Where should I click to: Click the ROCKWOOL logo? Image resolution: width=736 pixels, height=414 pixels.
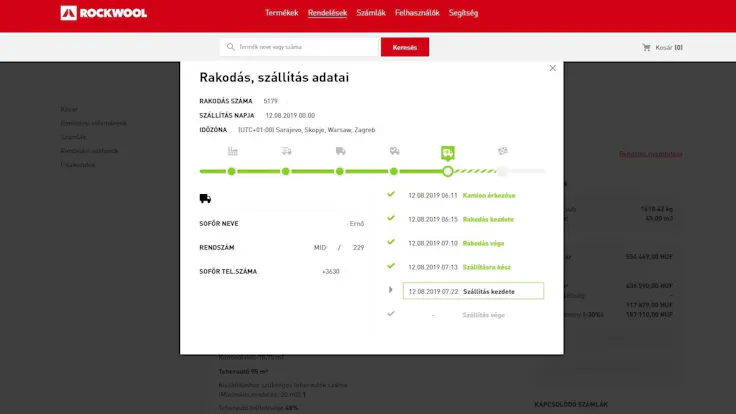(x=104, y=13)
